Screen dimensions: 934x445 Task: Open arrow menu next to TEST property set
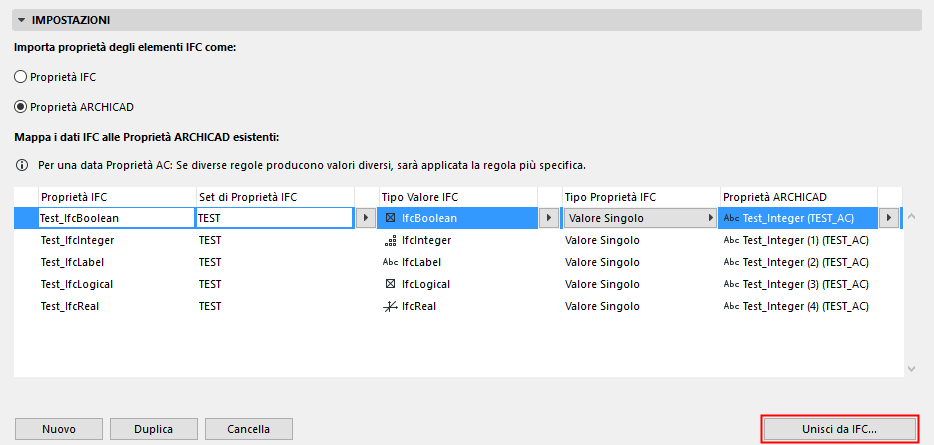click(x=365, y=218)
